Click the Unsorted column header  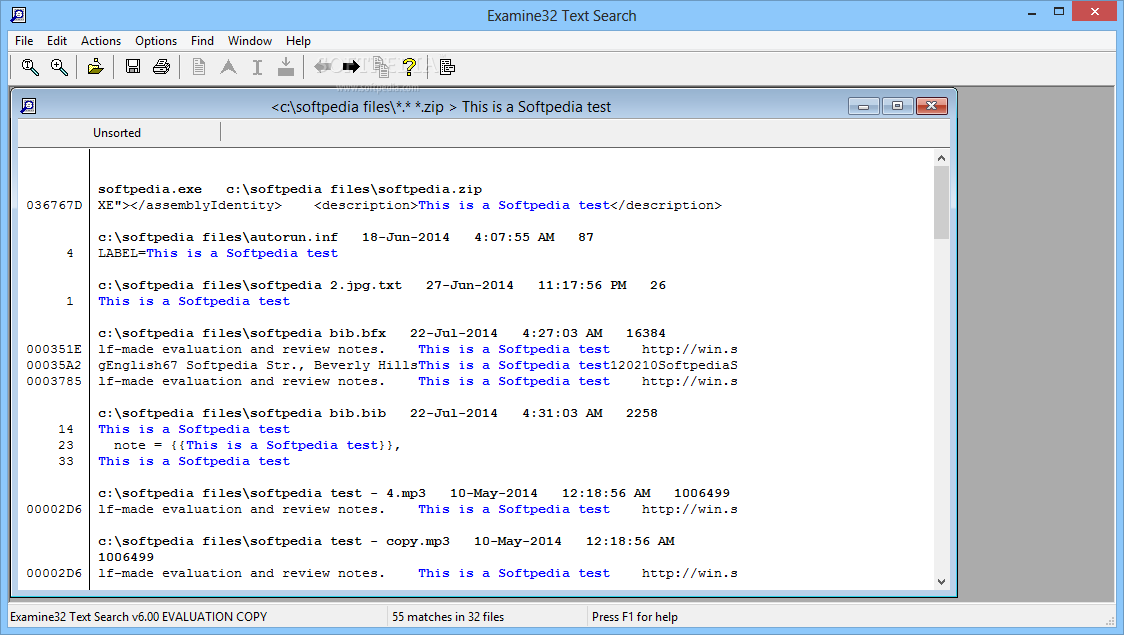click(x=119, y=133)
